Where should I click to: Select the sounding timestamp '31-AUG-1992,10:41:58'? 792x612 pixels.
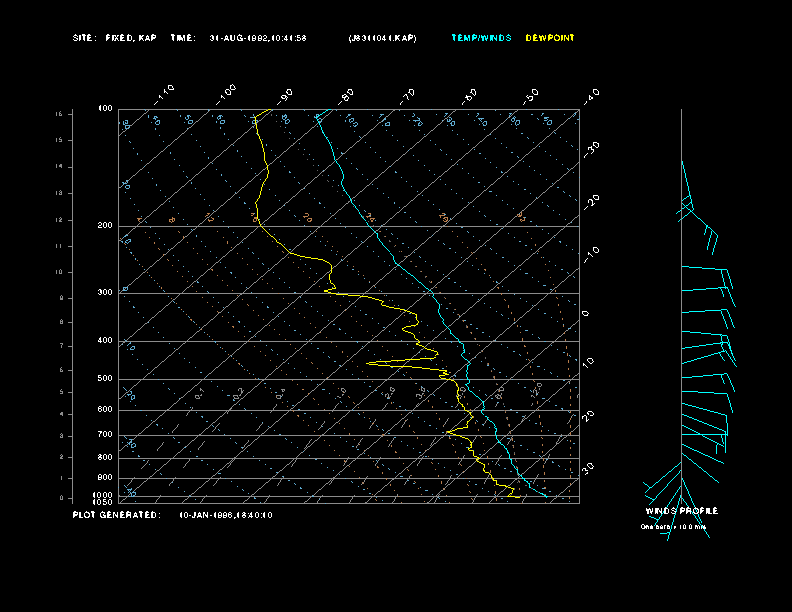pyautogui.click(x=258, y=38)
